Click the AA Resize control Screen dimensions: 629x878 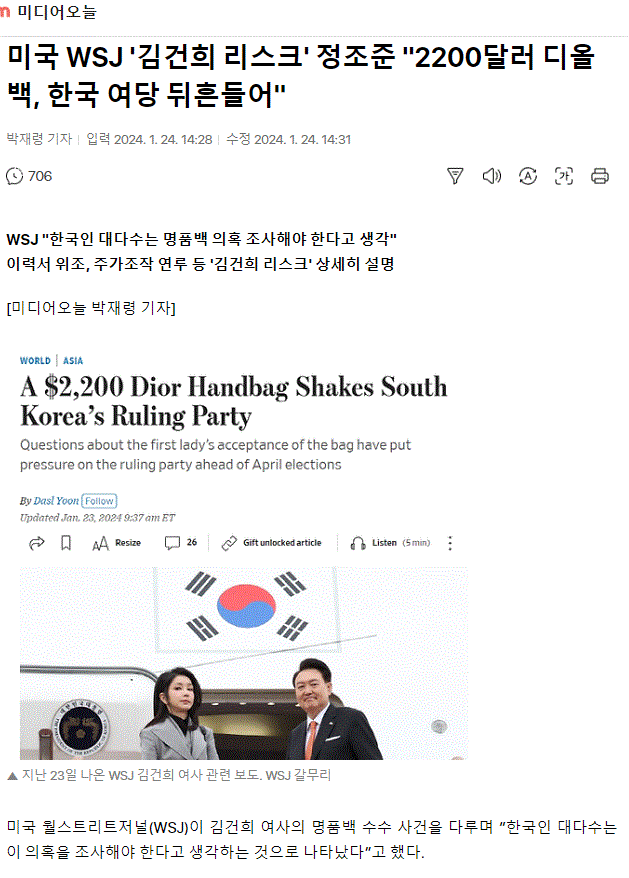(117, 543)
